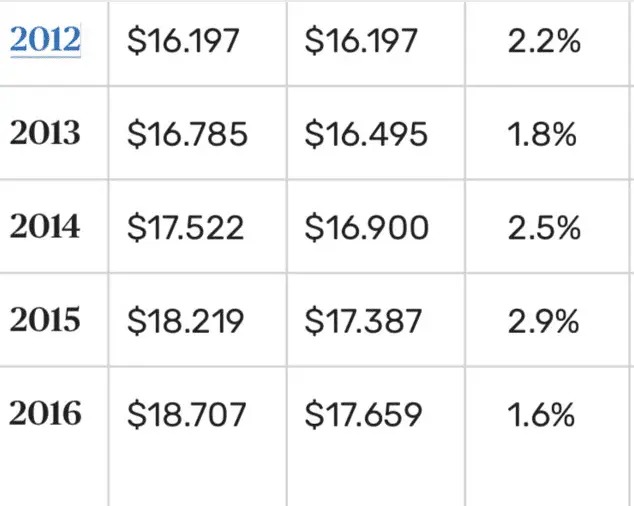Open the 2012 year link

pos(45,40)
